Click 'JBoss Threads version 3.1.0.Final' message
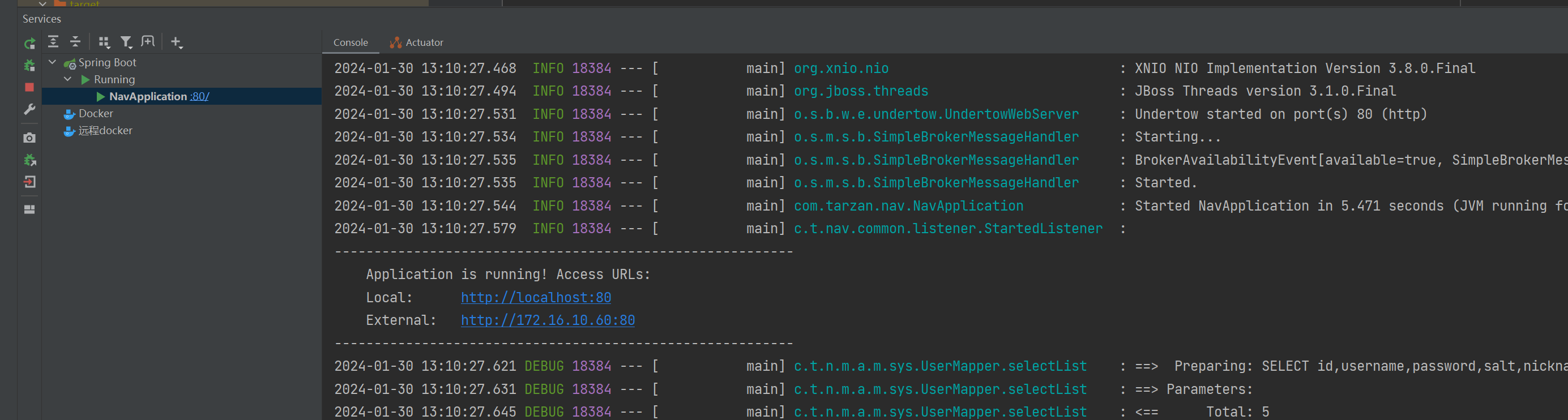Image resolution: width=1568 pixels, height=420 pixels. pos(1265,91)
